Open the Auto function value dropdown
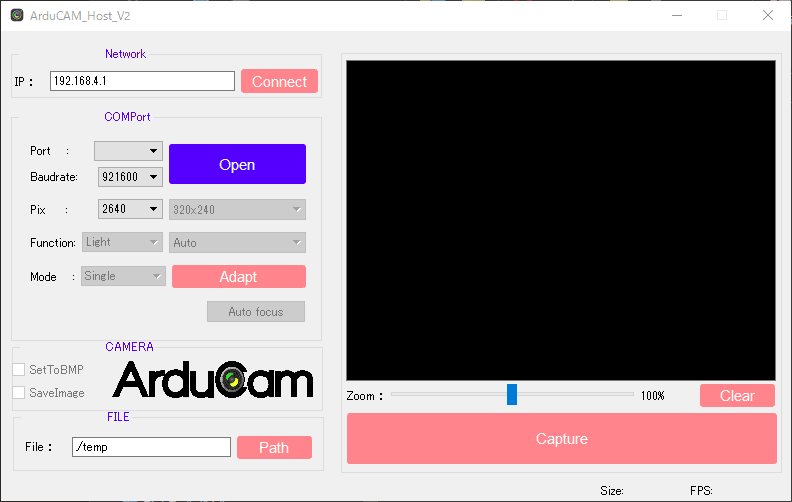792x502 pixels. click(x=237, y=242)
